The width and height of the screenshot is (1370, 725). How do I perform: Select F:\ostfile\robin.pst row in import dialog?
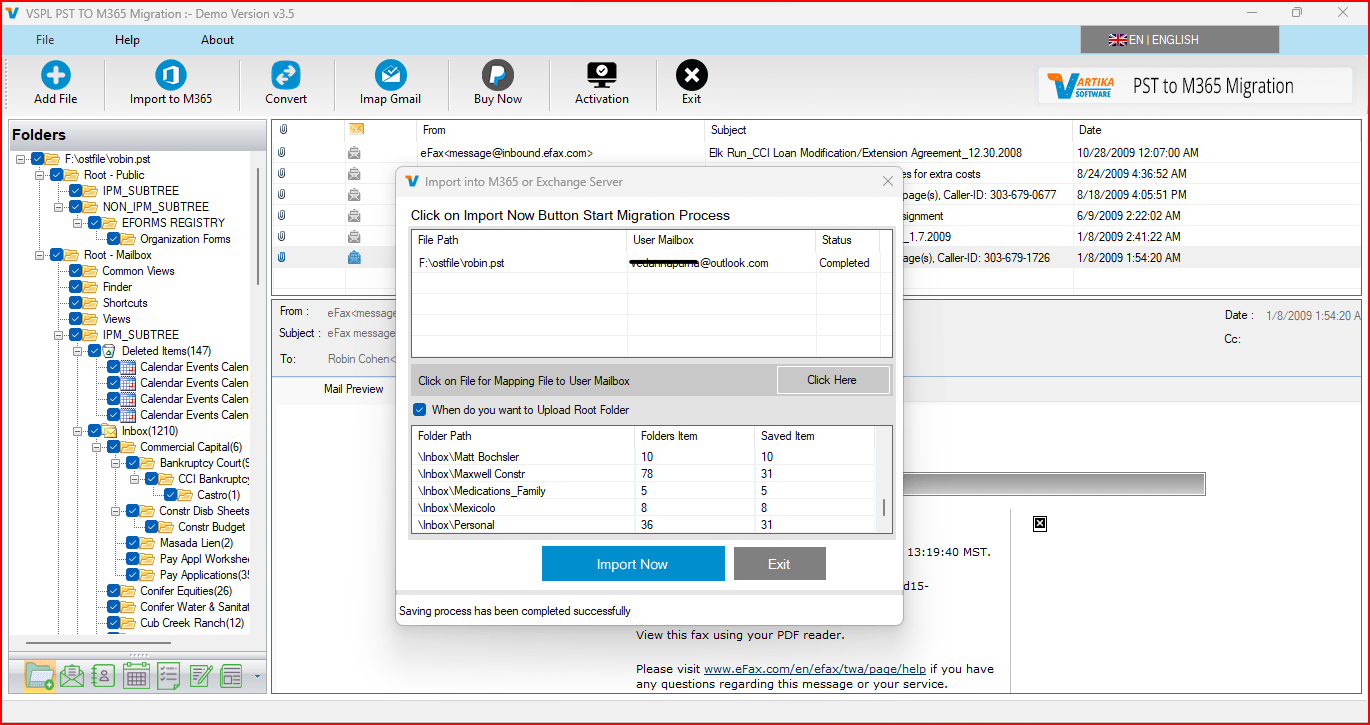click(644, 263)
